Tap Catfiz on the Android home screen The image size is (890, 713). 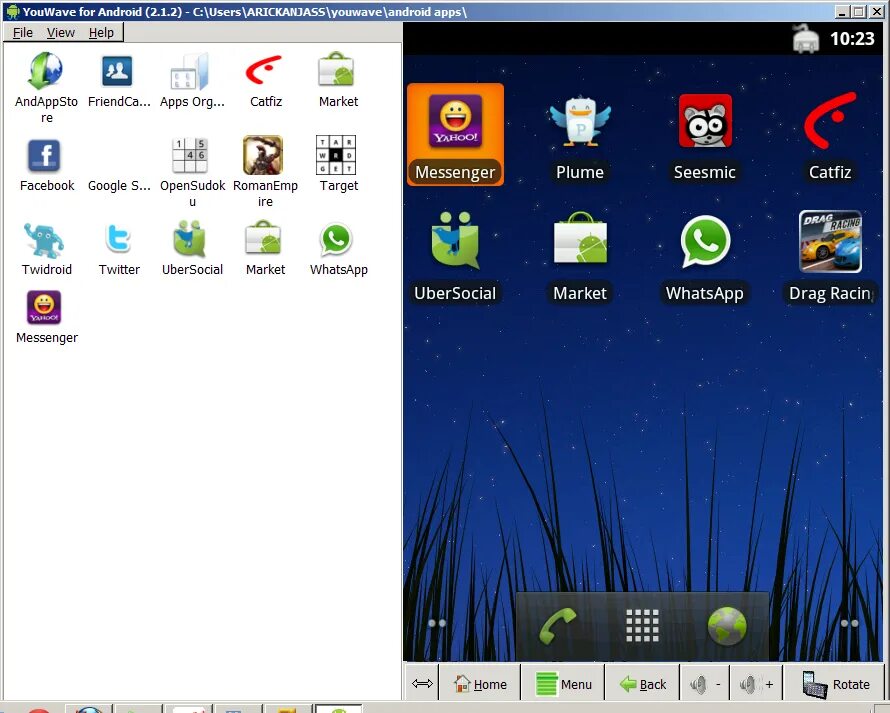click(x=830, y=136)
